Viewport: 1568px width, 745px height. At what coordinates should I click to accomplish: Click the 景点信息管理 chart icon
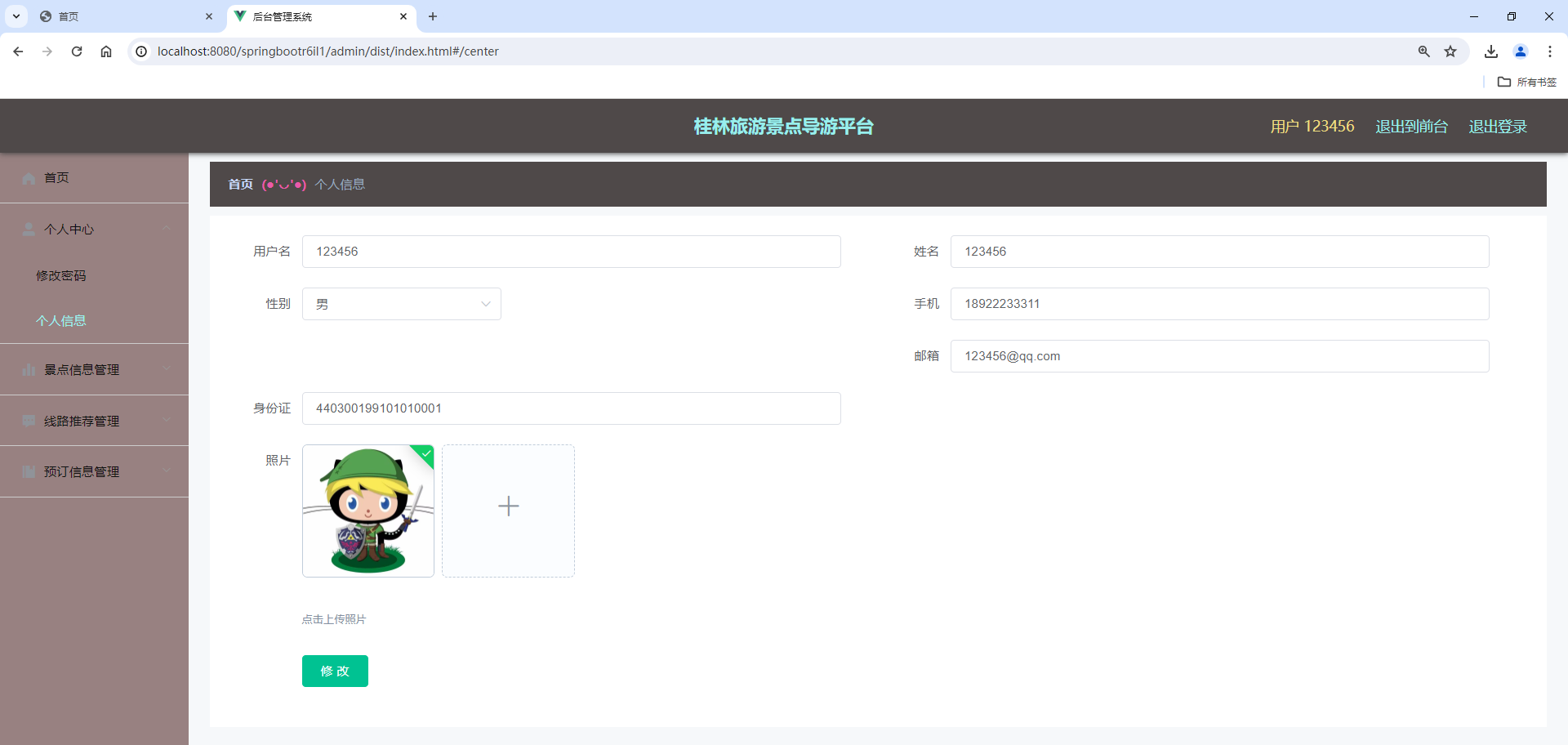pos(28,369)
